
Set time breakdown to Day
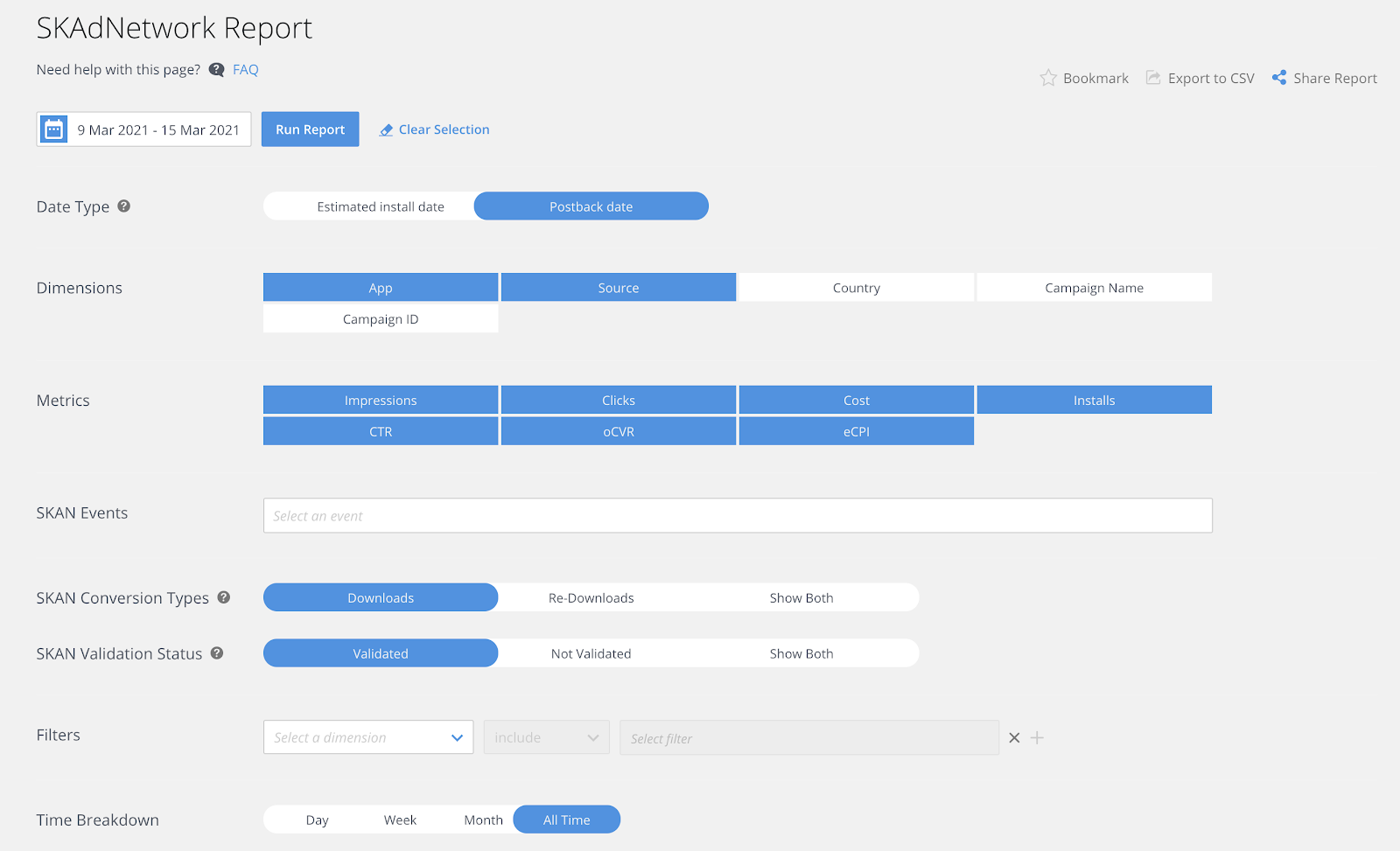pyautogui.click(x=318, y=820)
